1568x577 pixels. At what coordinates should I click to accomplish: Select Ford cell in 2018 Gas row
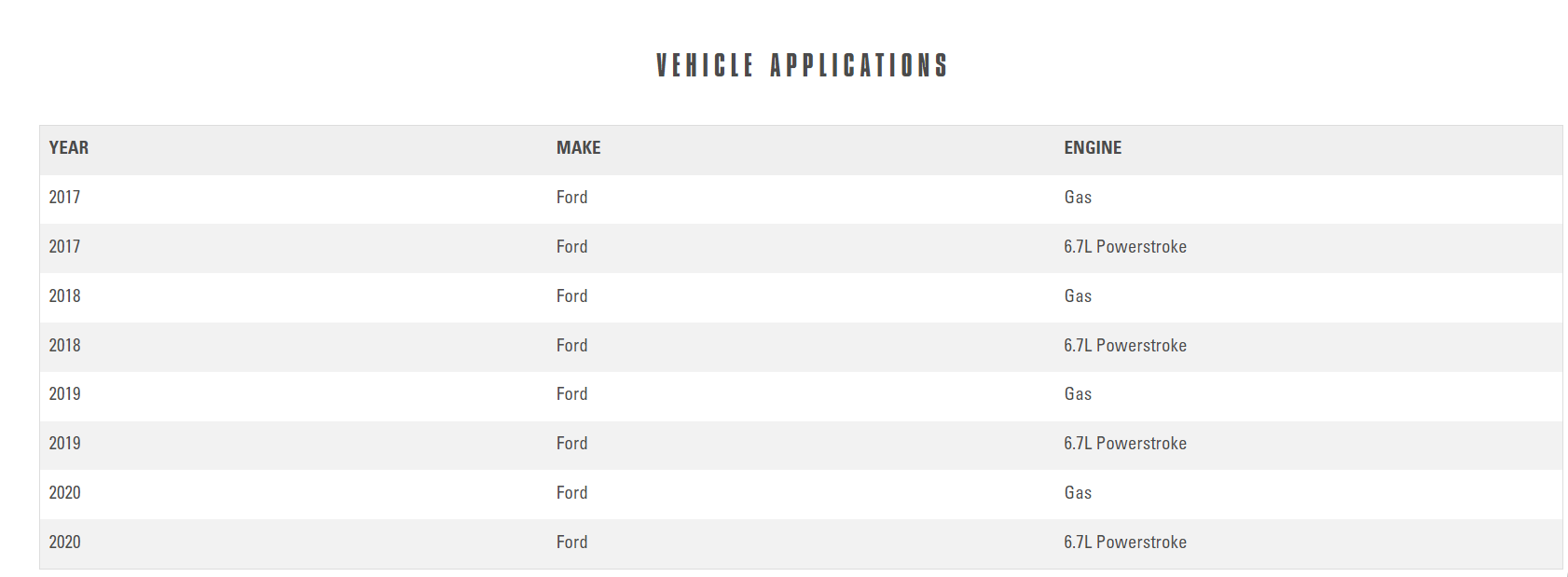[571, 296]
